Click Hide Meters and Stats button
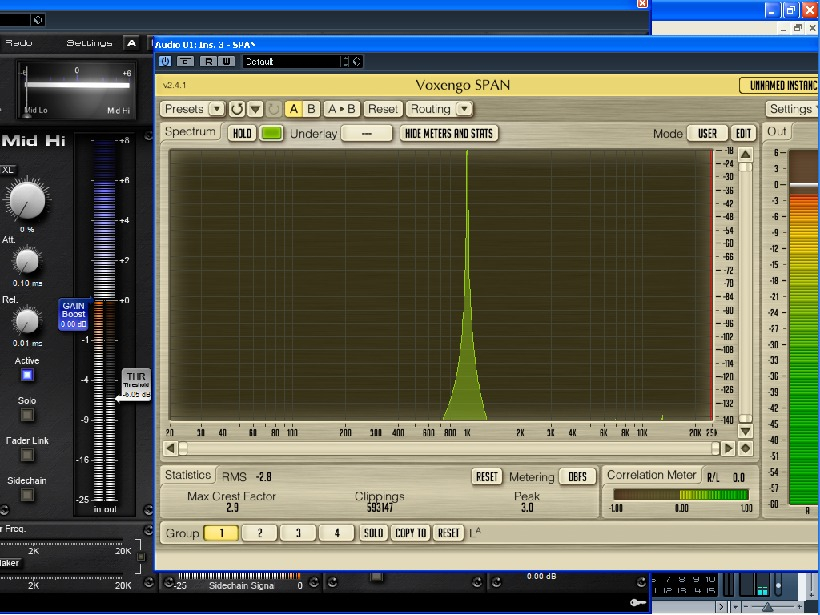Viewport: 820px width, 615px height. (449, 133)
